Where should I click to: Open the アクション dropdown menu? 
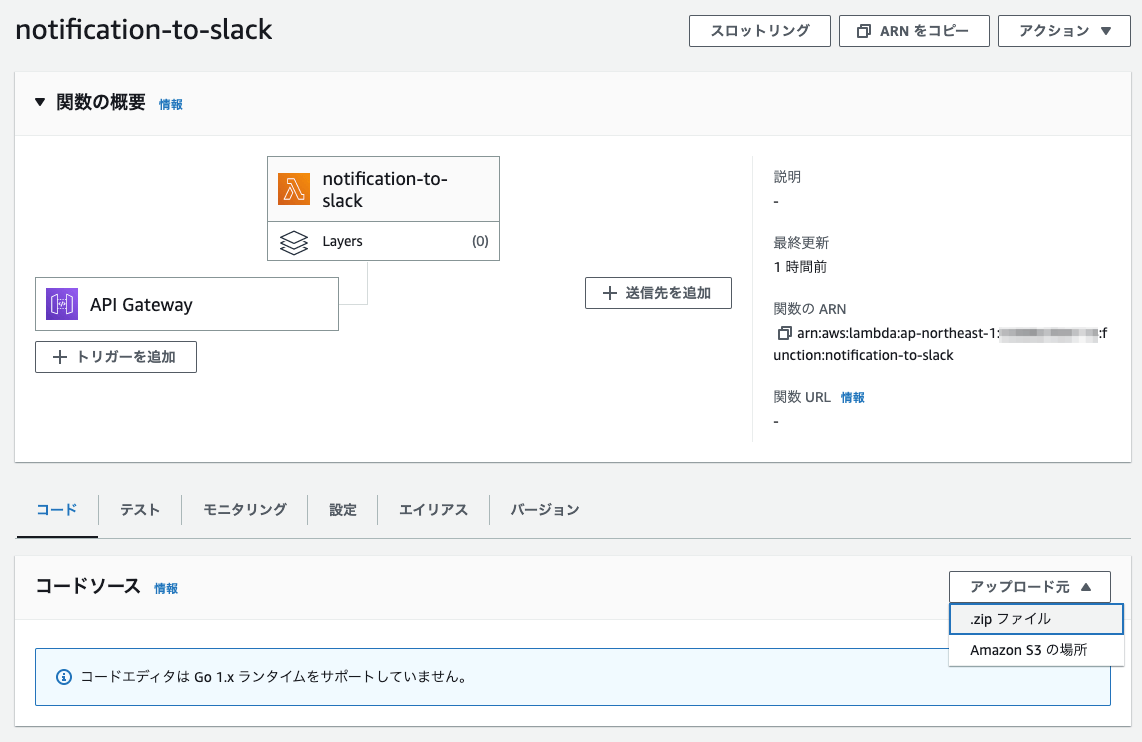[x=1064, y=31]
